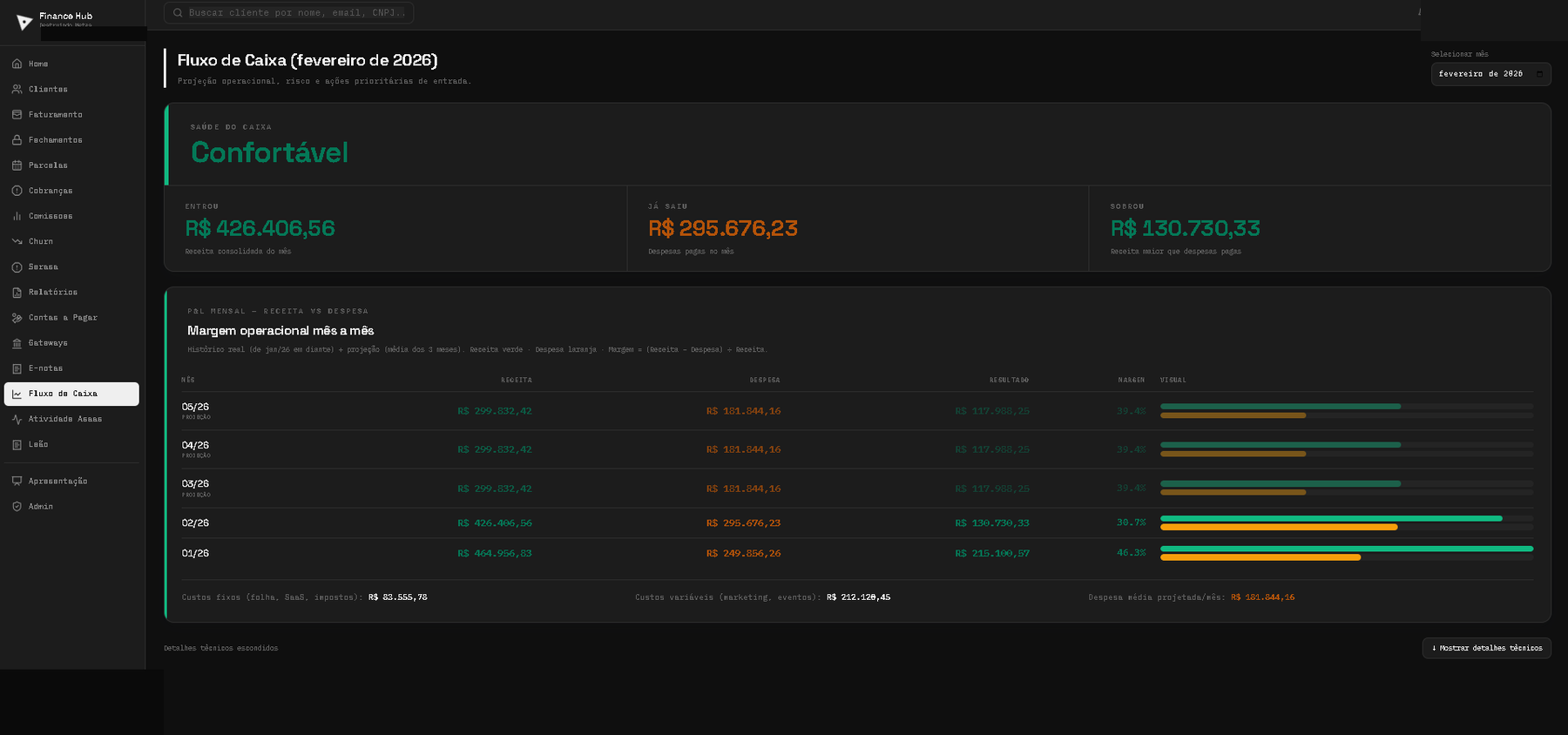Go to Clientes page
The height and width of the screenshot is (735, 1568).
tap(71, 89)
